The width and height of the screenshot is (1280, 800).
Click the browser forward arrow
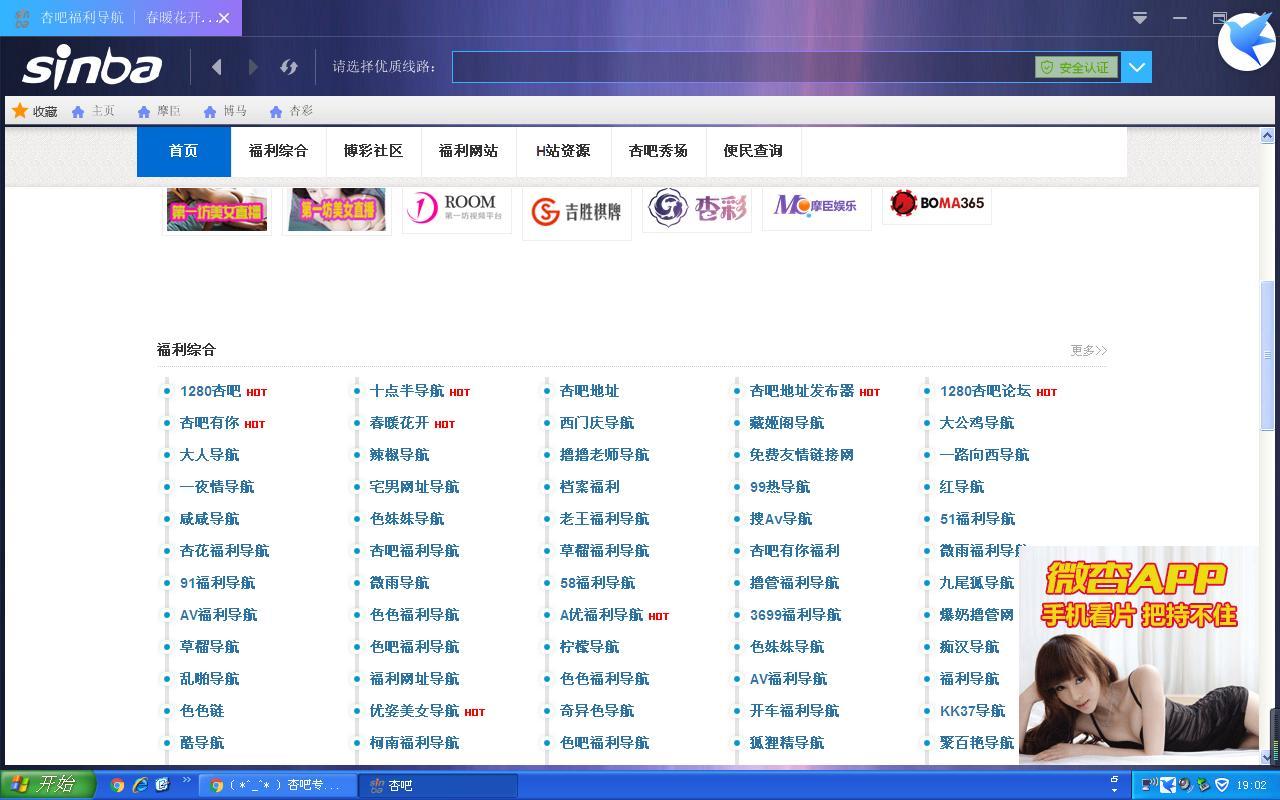[253, 67]
